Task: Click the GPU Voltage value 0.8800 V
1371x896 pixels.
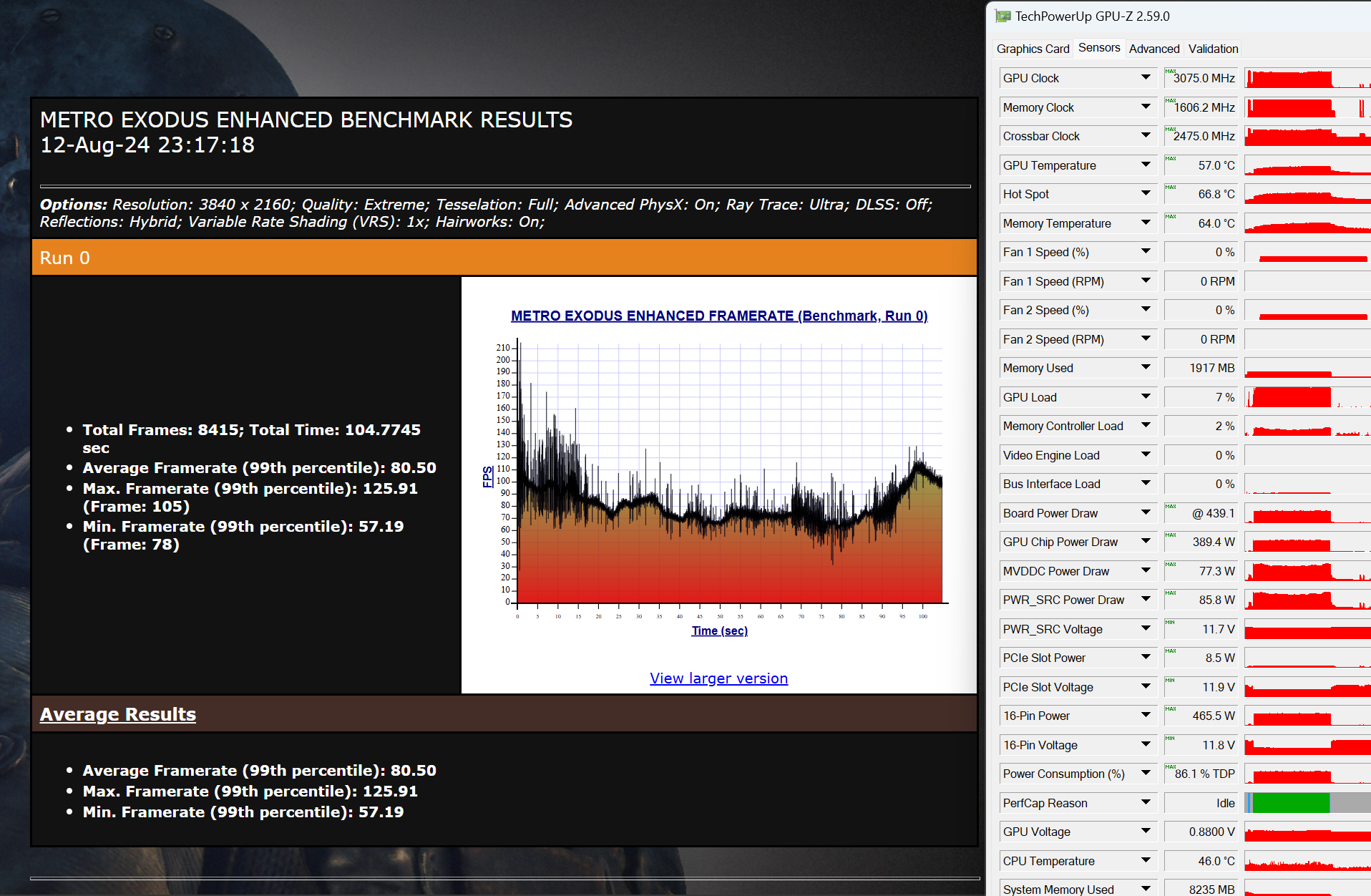Action: [1201, 832]
